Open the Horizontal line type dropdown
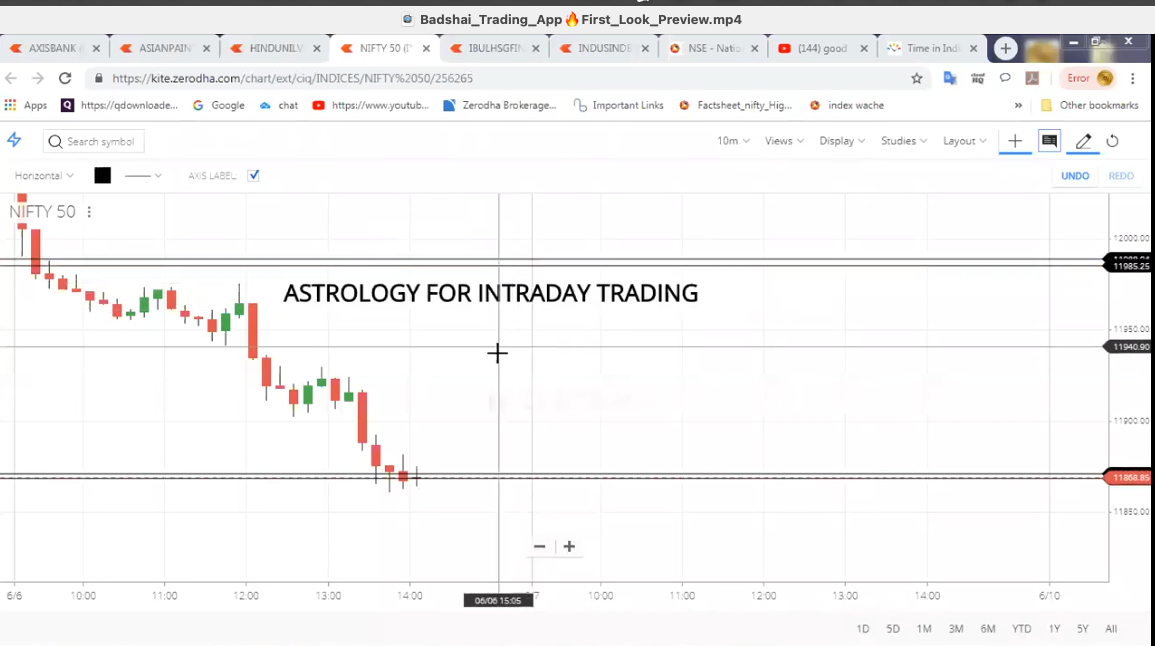This screenshot has width=1155, height=646. pos(44,175)
